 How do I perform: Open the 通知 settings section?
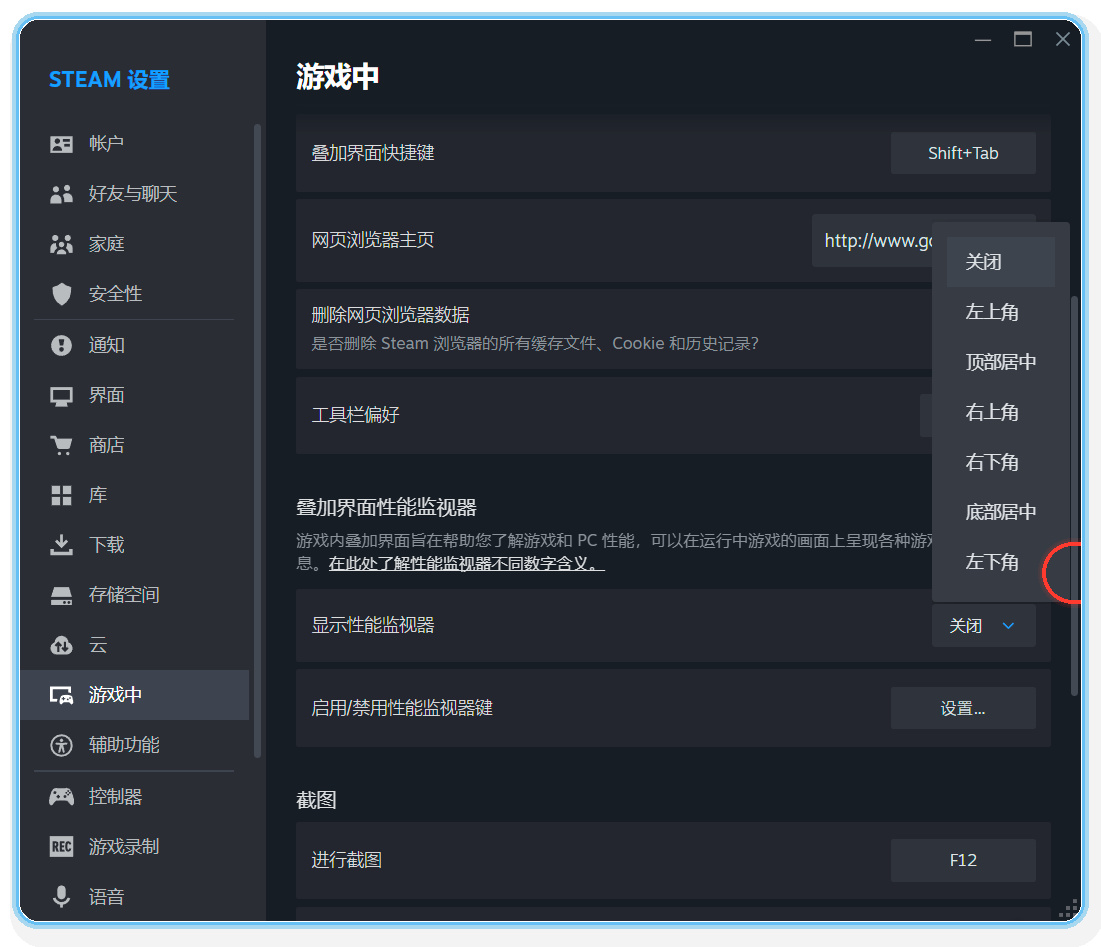tap(135, 345)
